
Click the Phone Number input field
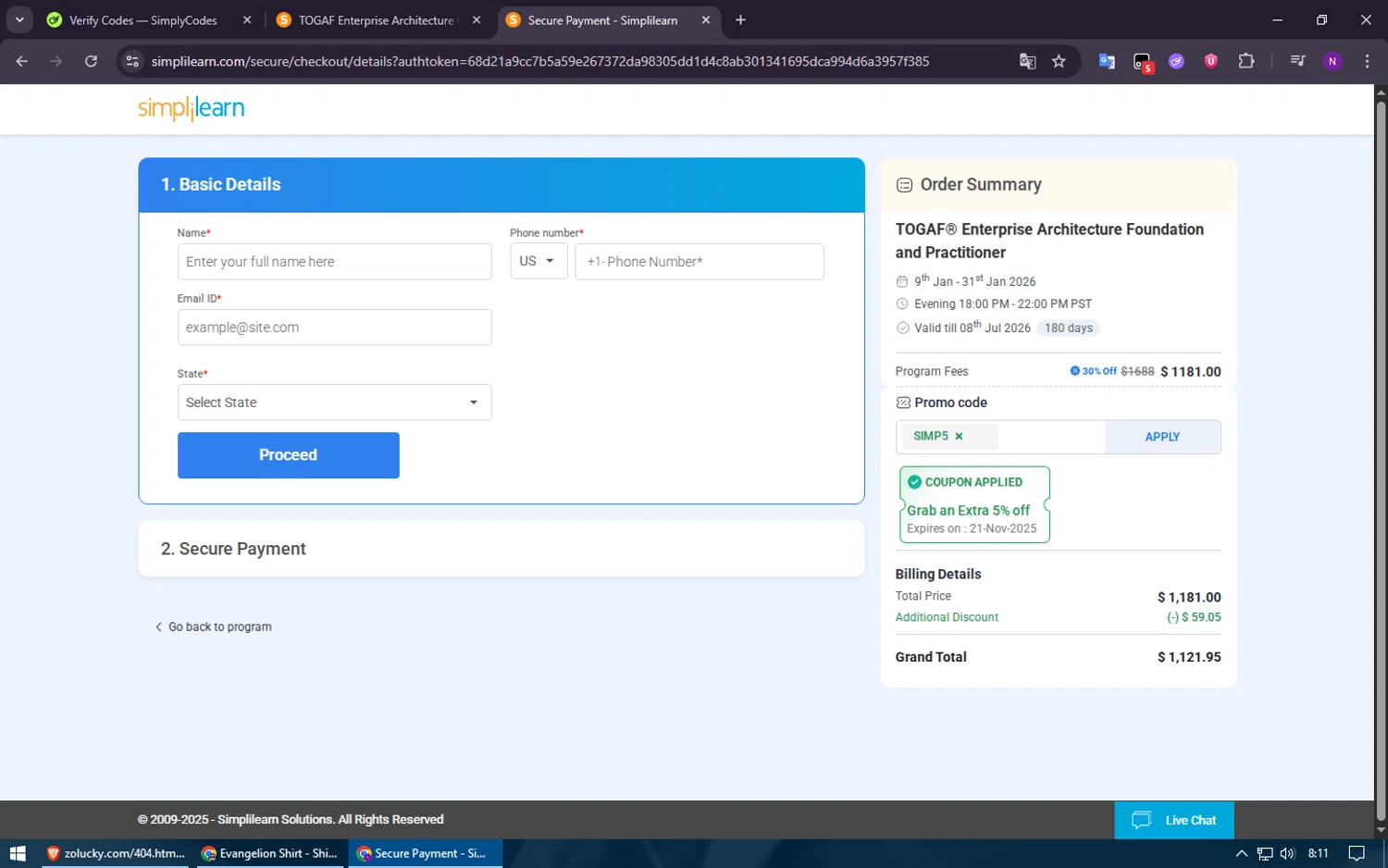(699, 262)
